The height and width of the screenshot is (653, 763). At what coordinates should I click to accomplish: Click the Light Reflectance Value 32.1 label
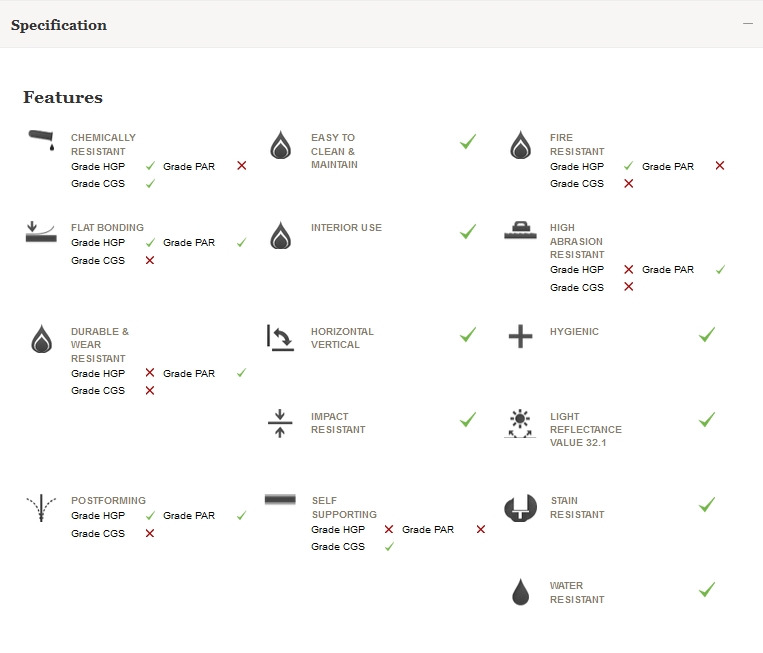click(585, 430)
